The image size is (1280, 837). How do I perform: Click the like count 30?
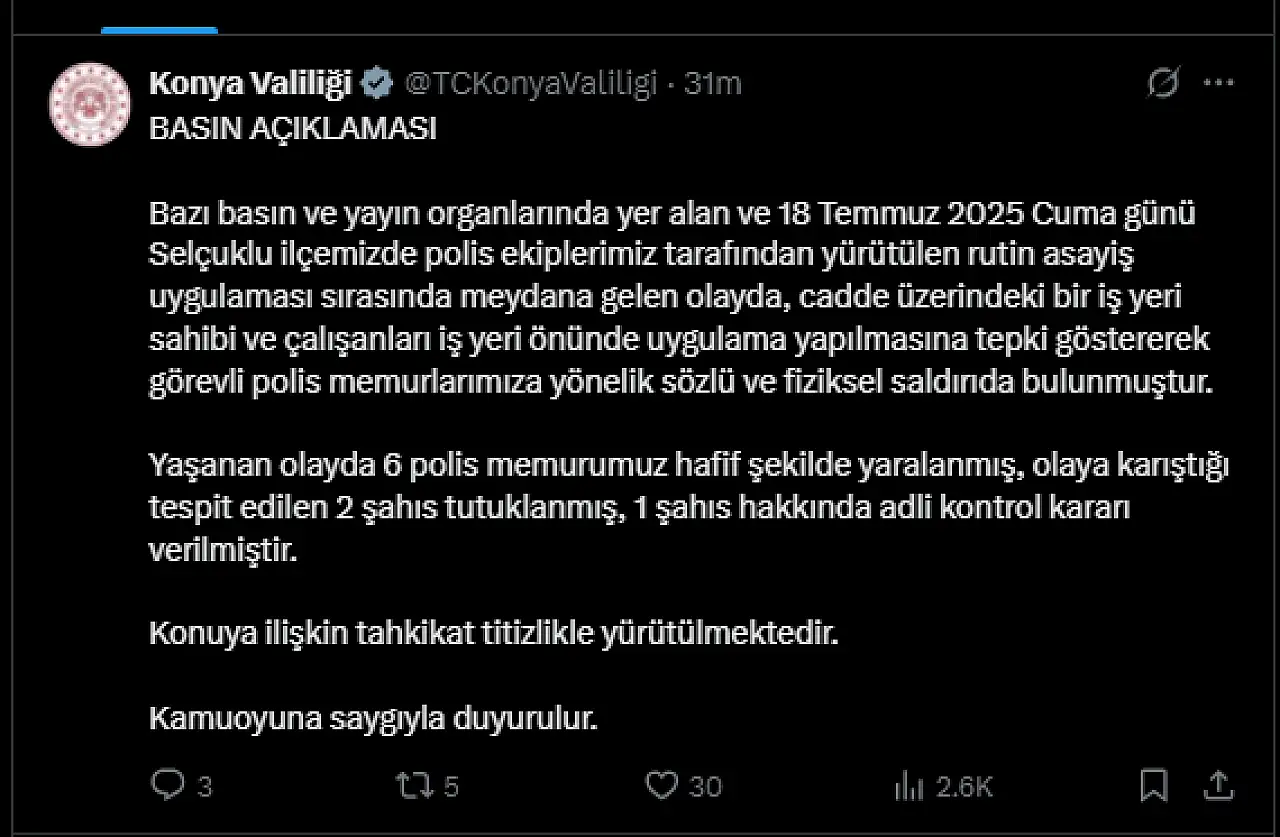(x=705, y=787)
